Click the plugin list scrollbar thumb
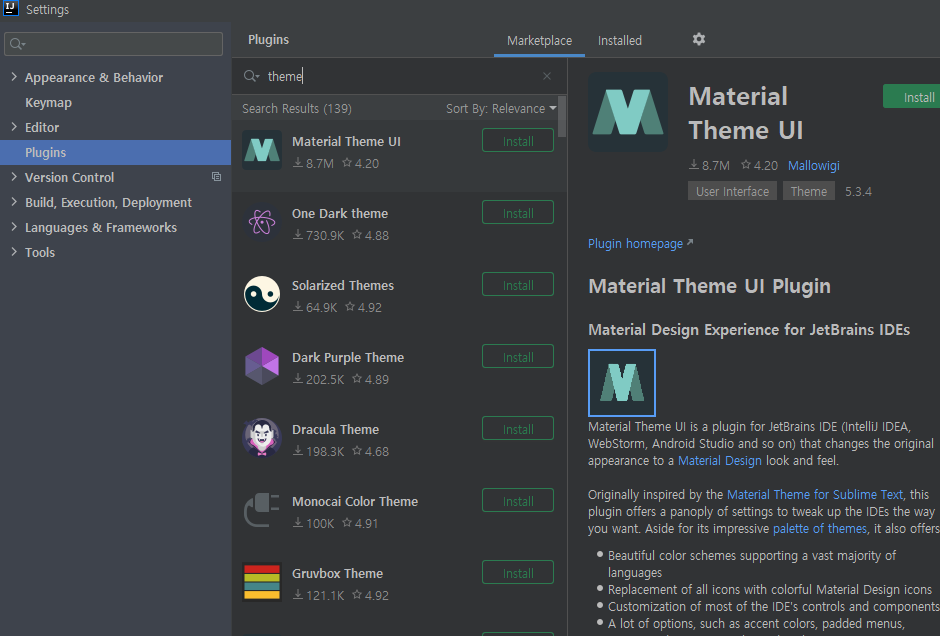This screenshot has height=636, width=940. pyautogui.click(x=562, y=116)
